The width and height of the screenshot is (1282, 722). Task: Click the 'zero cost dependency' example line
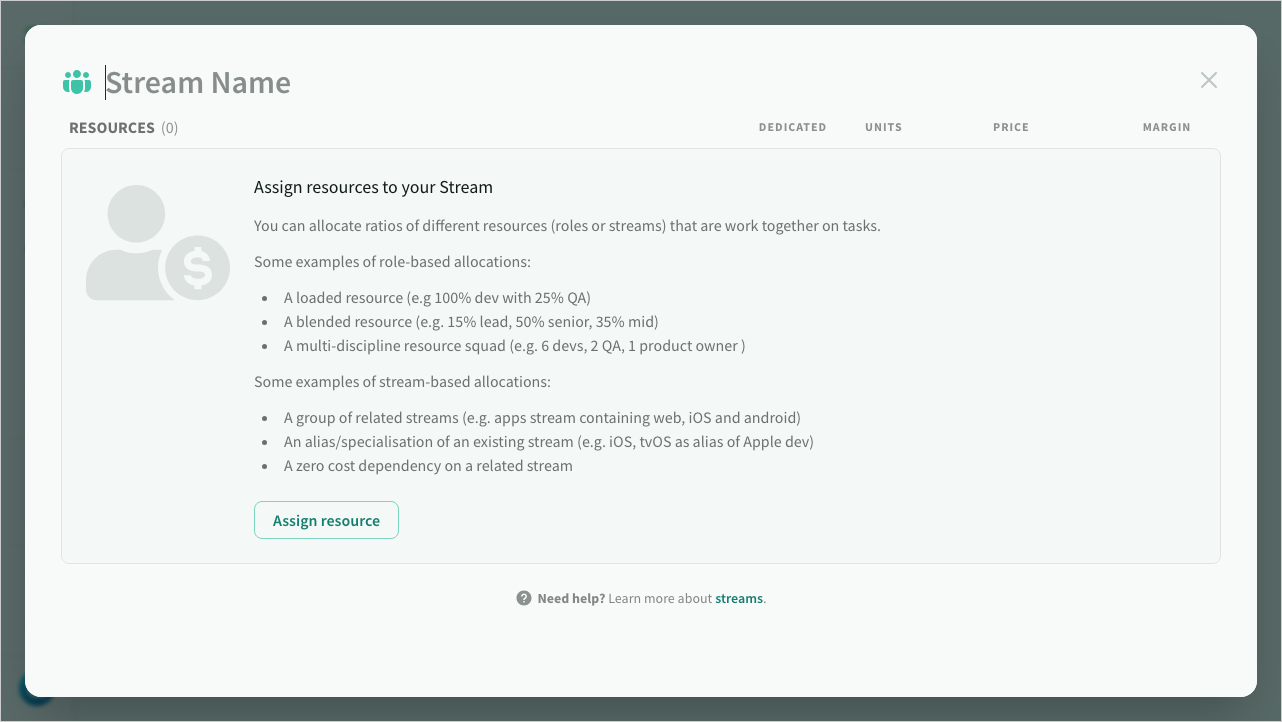pyautogui.click(x=428, y=466)
